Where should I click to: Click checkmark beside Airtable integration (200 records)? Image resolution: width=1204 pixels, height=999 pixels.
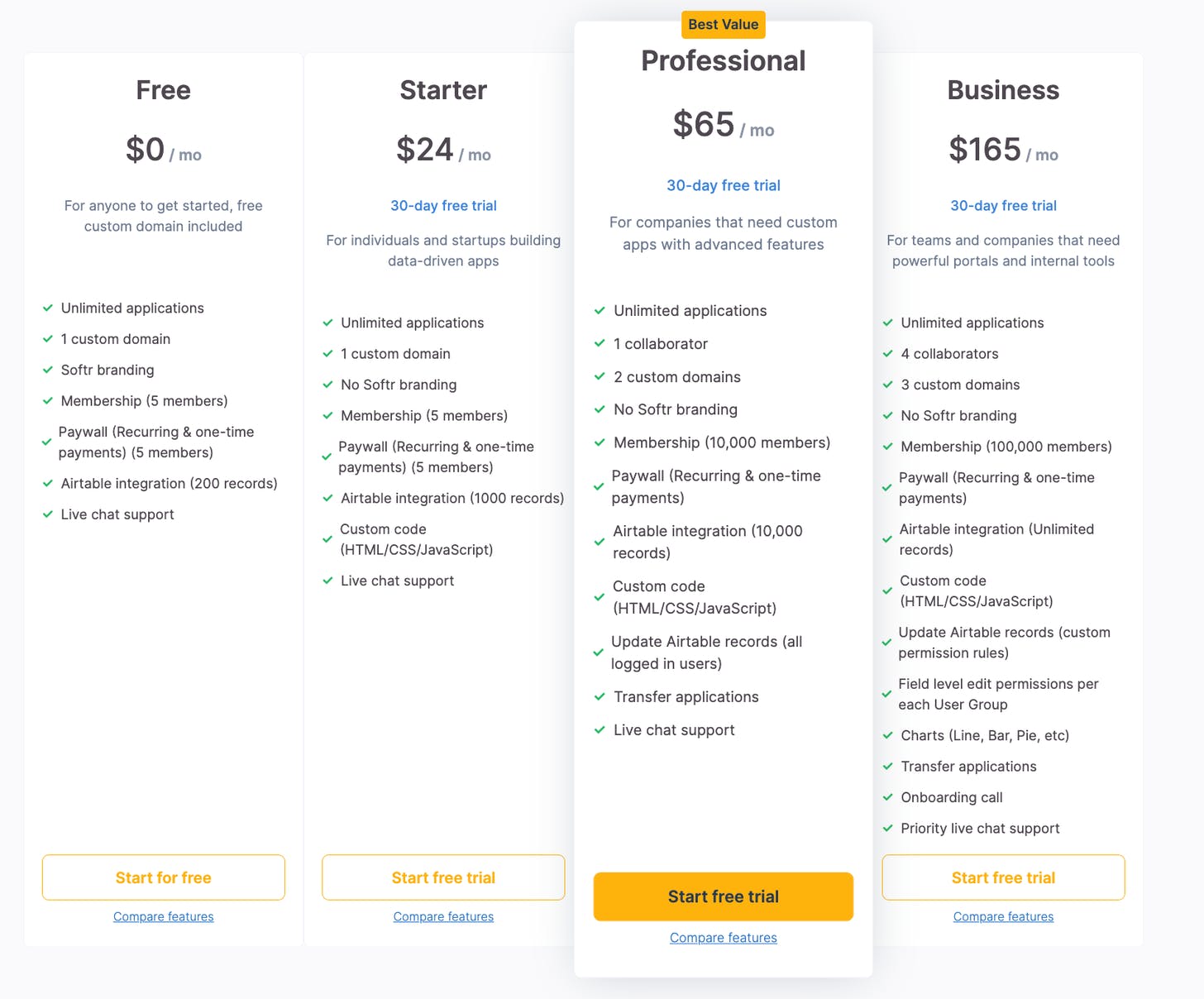click(48, 483)
